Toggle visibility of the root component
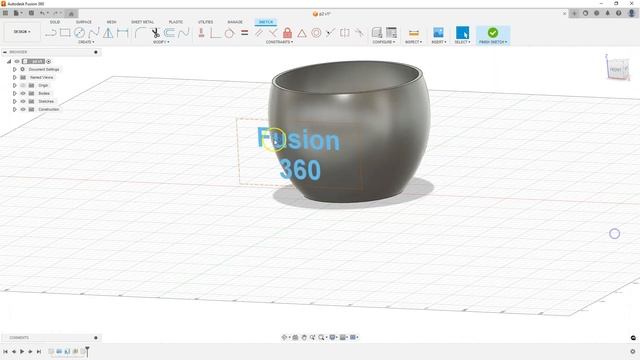This screenshot has height=360, width=640. pos(17,61)
